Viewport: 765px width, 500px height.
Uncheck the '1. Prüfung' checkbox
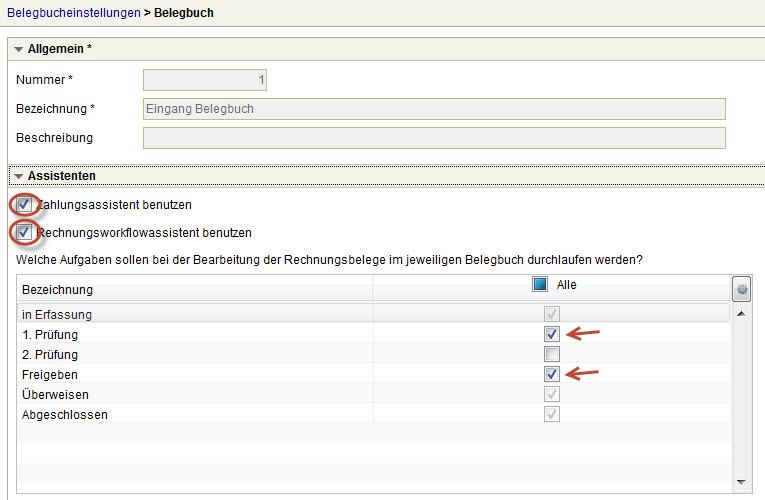pos(552,334)
